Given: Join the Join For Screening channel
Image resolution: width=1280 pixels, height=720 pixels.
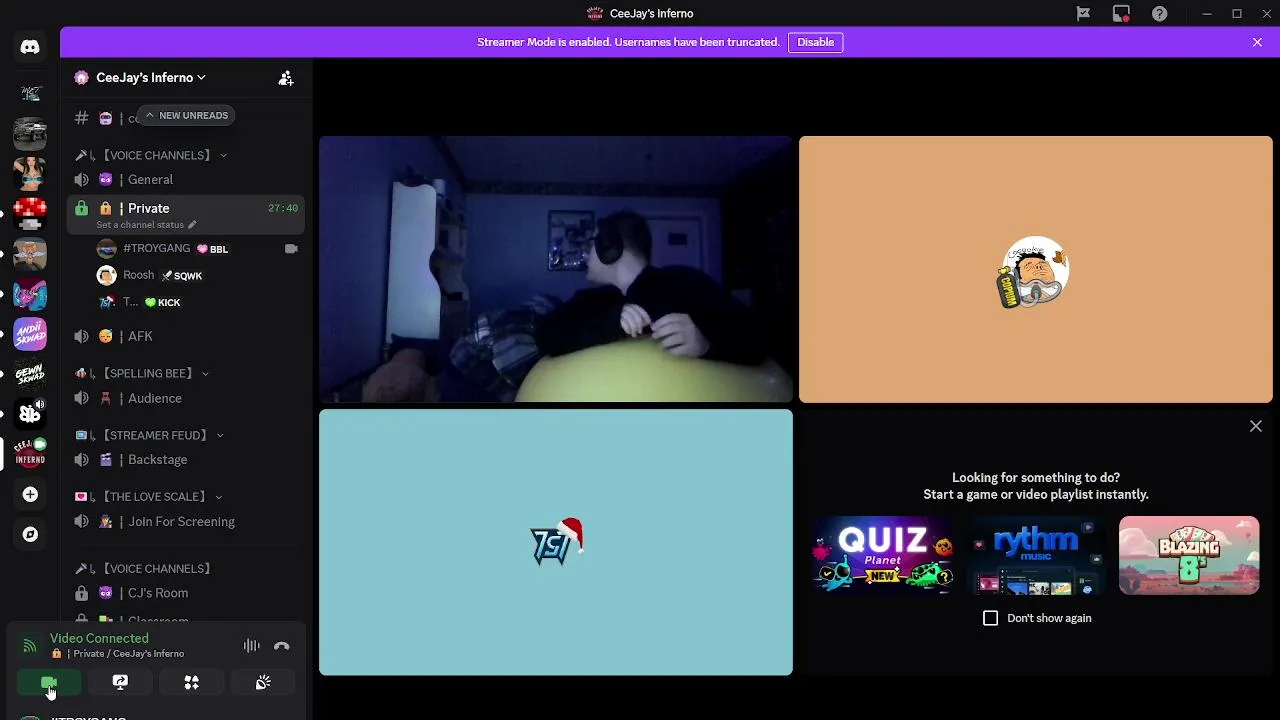Looking at the screenshot, I should click(x=185, y=521).
